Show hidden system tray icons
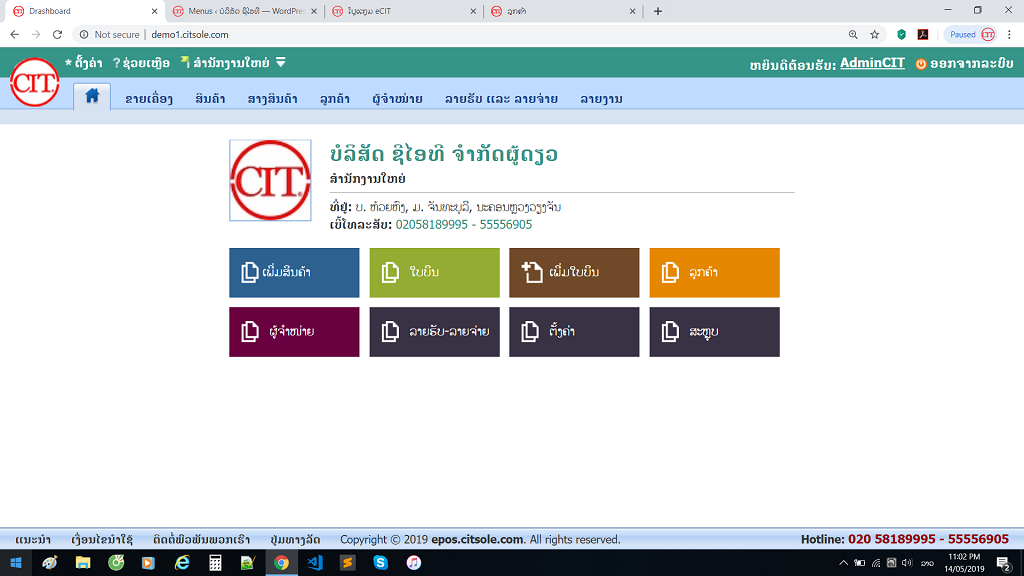Viewport: 1024px width, 576px height. pyautogui.click(x=843, y=562)
